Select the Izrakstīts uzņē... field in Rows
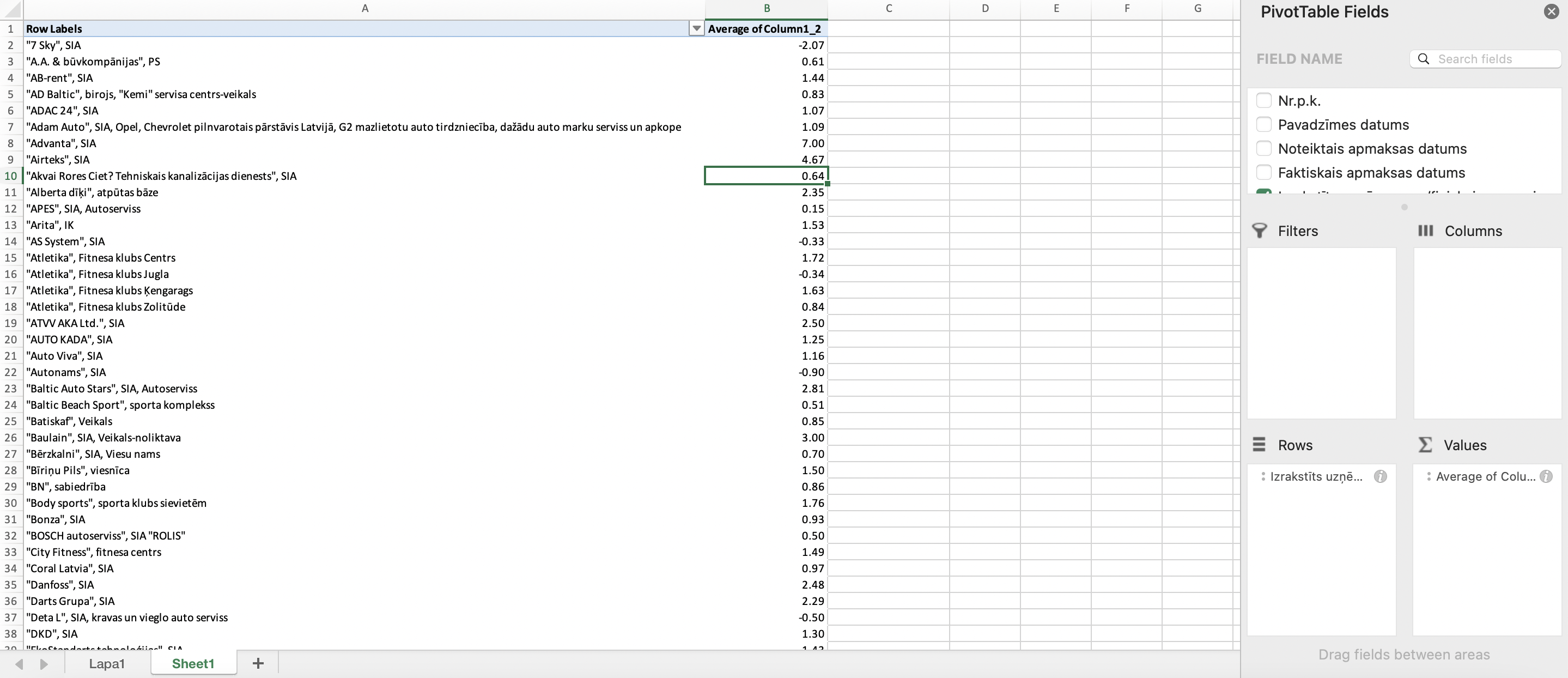 pos(1316,476)
